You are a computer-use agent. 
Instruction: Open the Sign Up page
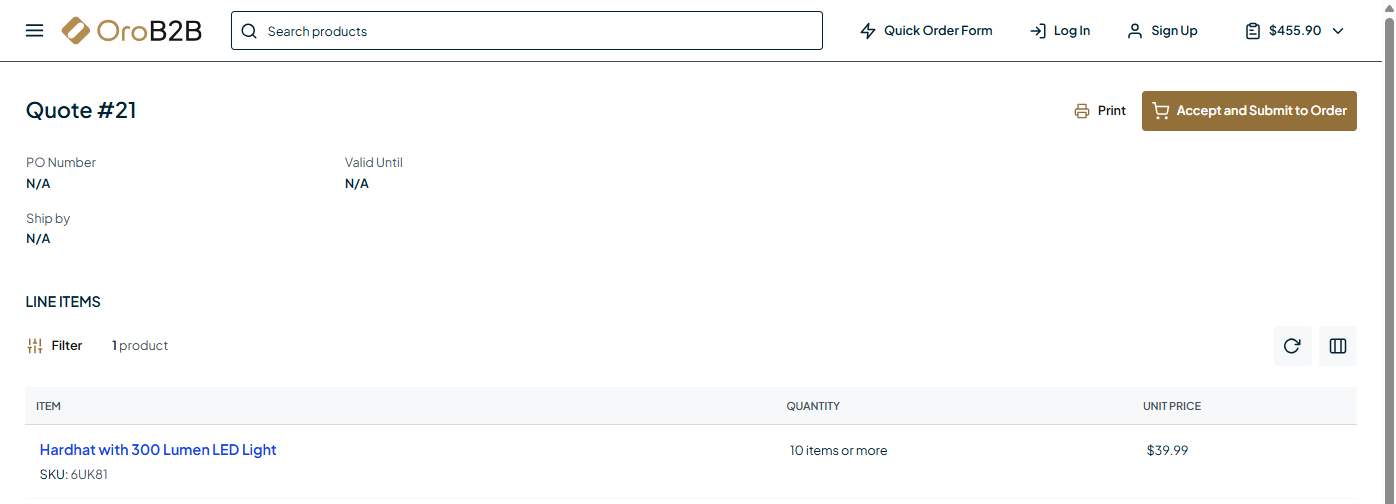(1173, 31)
